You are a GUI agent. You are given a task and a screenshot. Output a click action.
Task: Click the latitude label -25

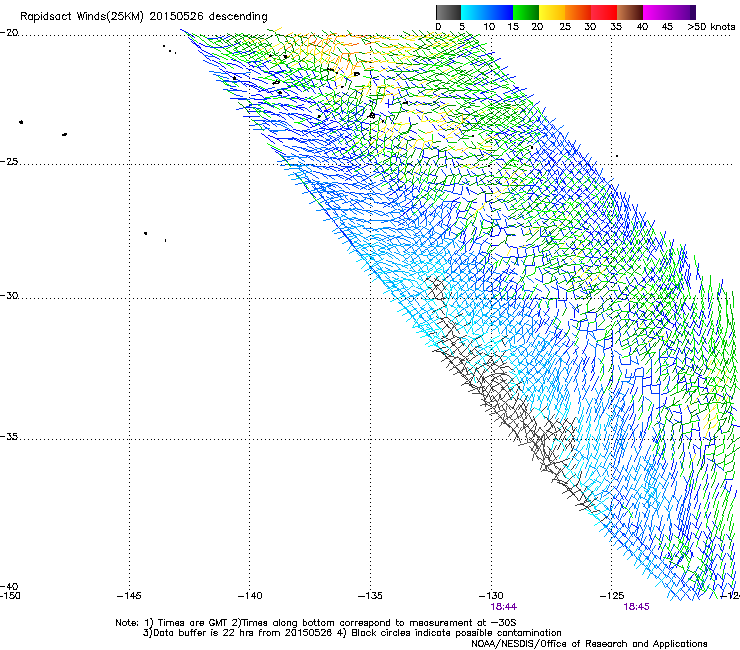(x=9, y=161)
